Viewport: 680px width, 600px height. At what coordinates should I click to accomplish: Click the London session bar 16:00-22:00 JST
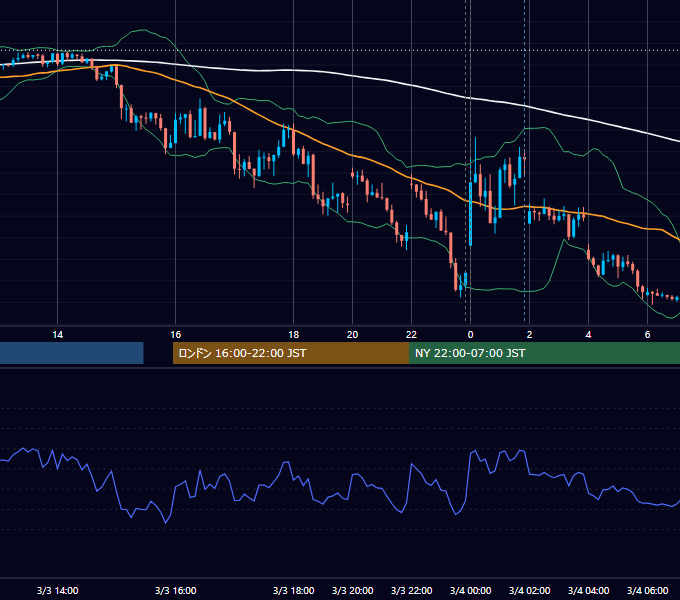tap(291, 353)
